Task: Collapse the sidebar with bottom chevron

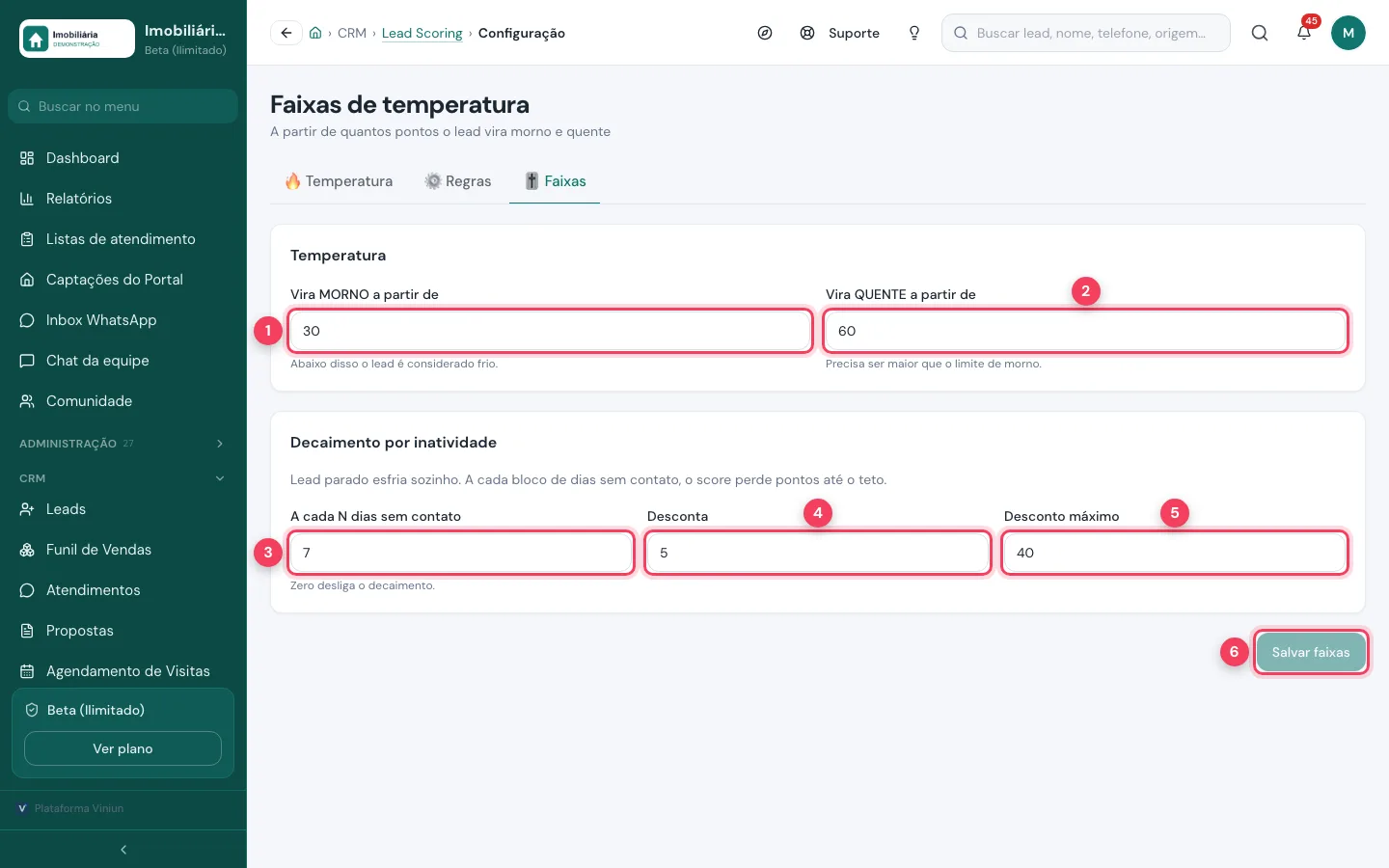Action: coord(123,850)
